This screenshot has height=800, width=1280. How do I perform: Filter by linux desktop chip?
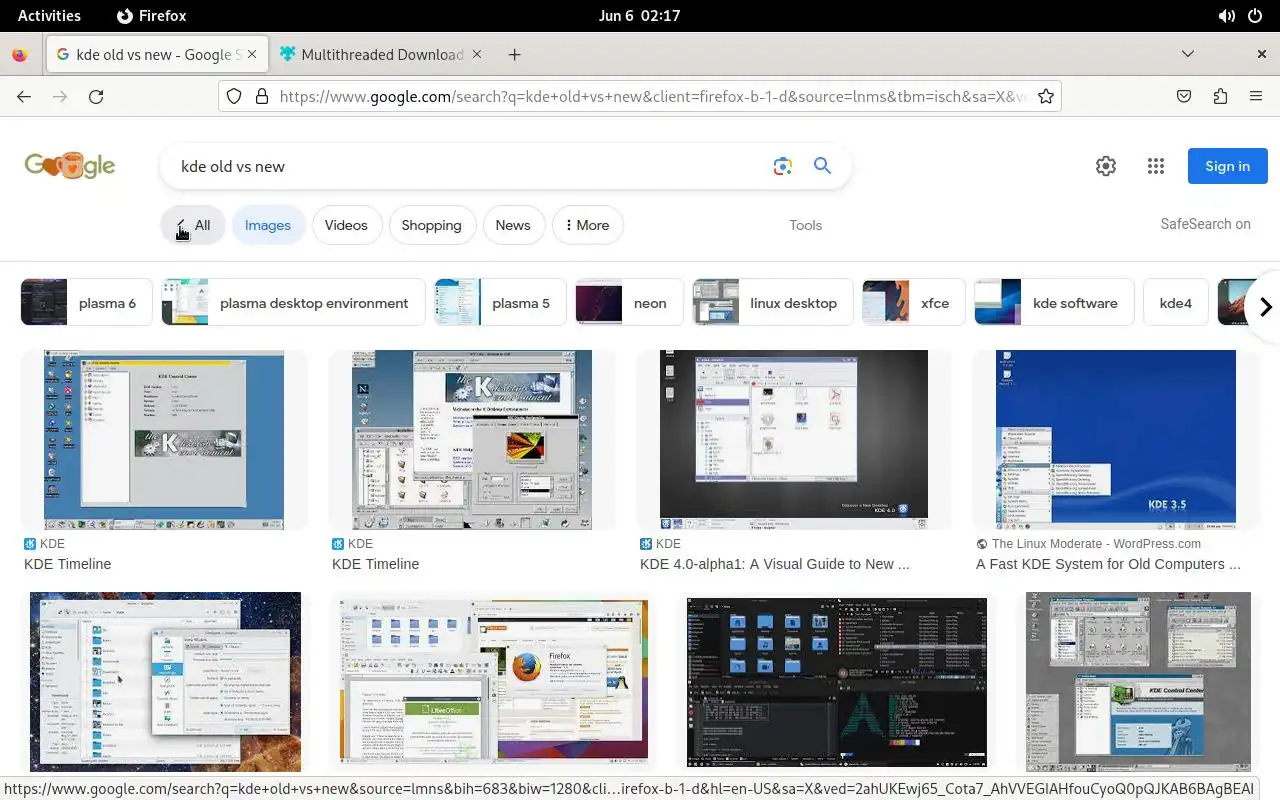(x=773, y=303)
